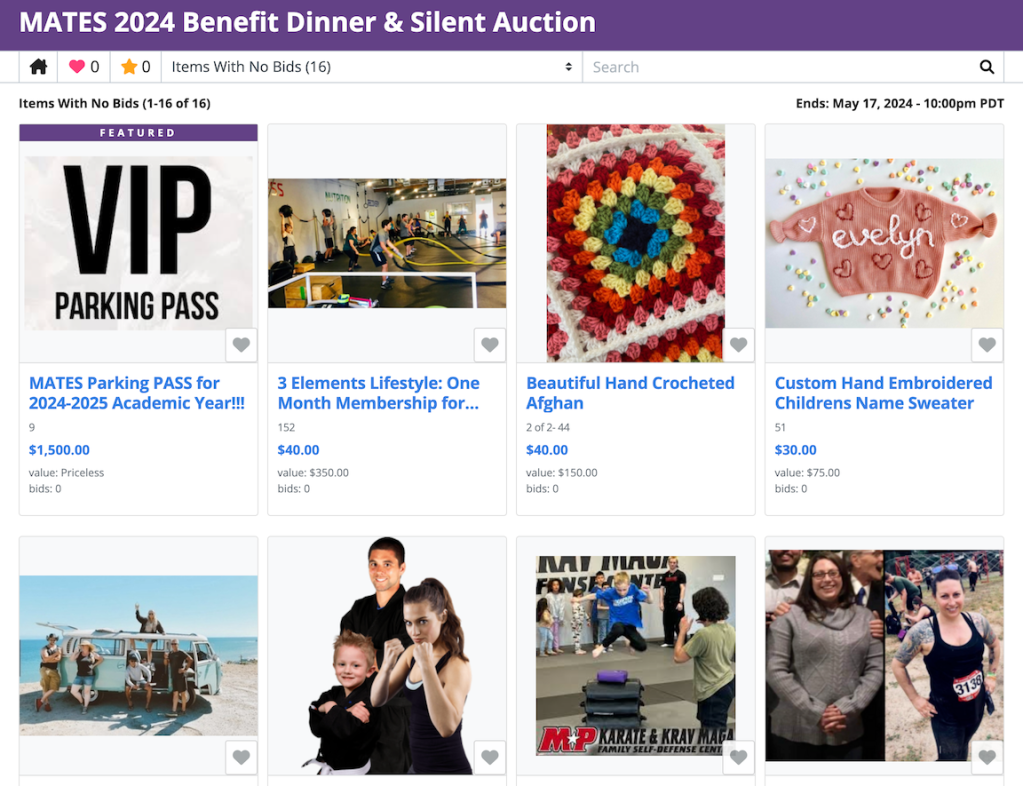The width and height of the screenshot is (1023, 786).
Task: Favorite the Custom Embroidered Name Sweater
Action: click(x=987, y=345)
